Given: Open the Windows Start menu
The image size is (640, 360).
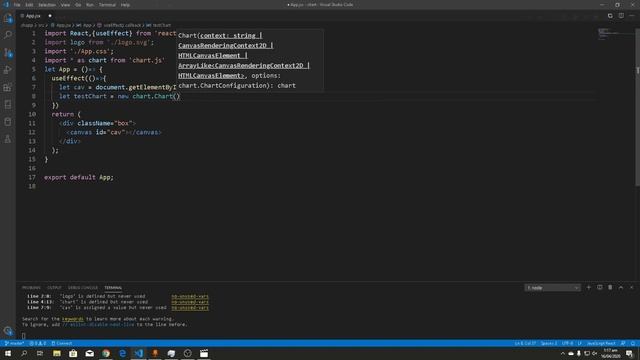Looking at the screenshot, I should [8, 353].
